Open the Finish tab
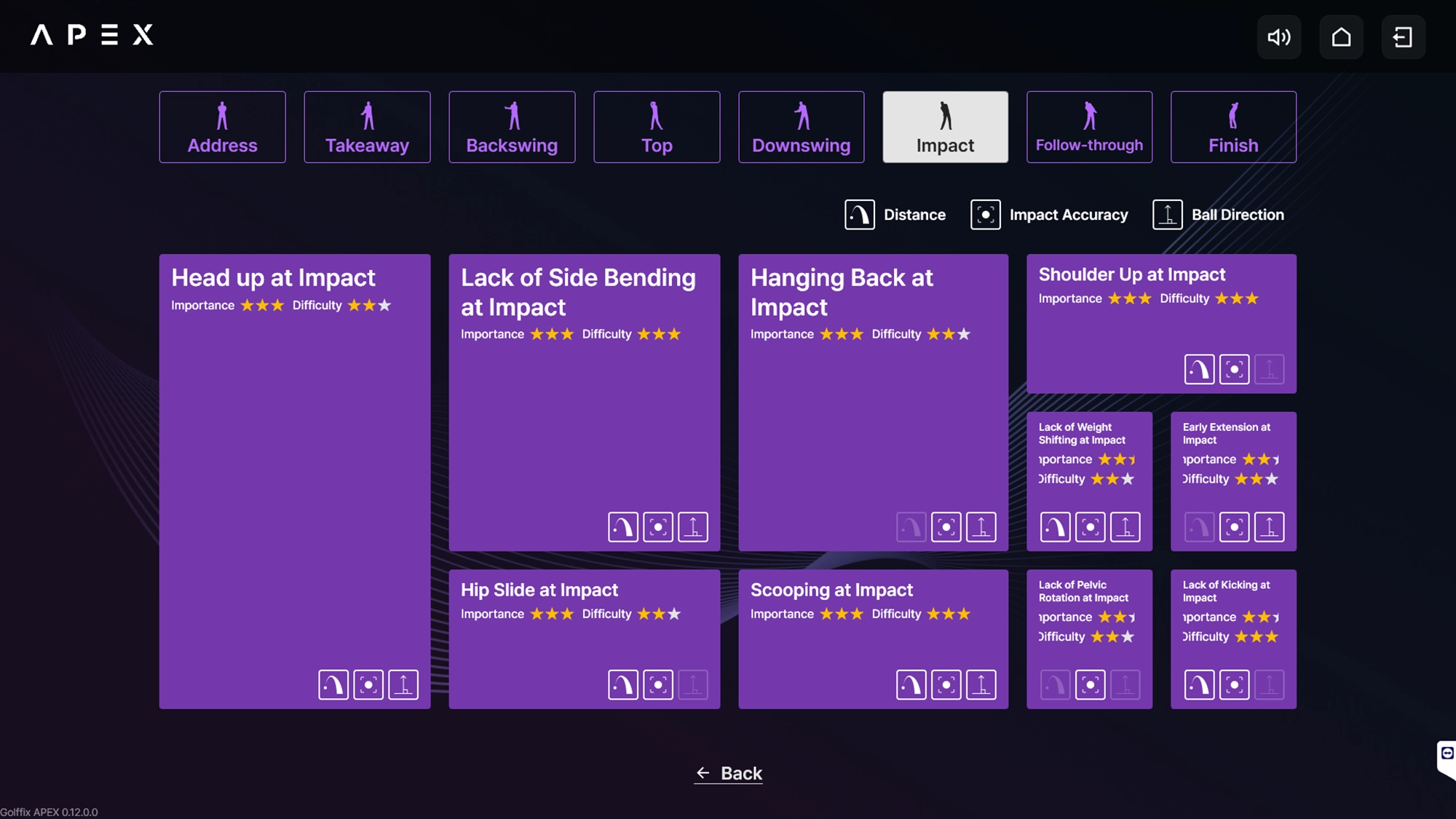 1233,127
